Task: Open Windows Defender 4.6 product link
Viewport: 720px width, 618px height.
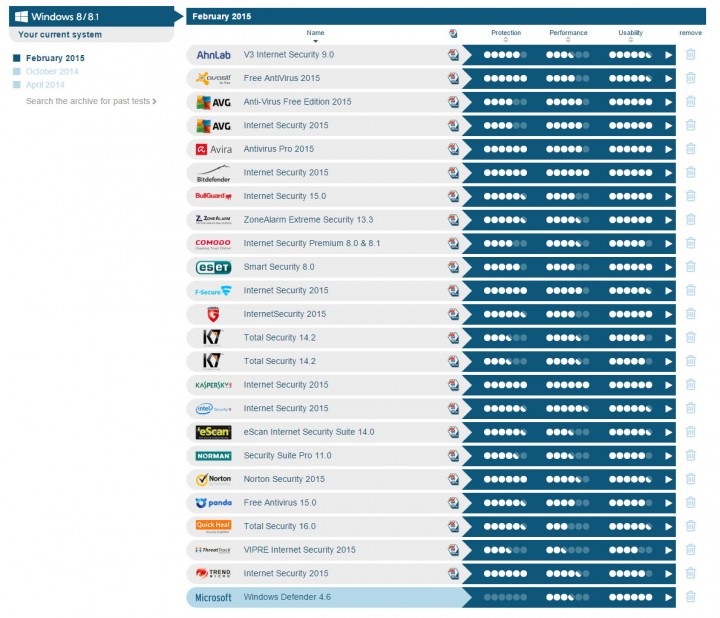Action: [287, 597]
